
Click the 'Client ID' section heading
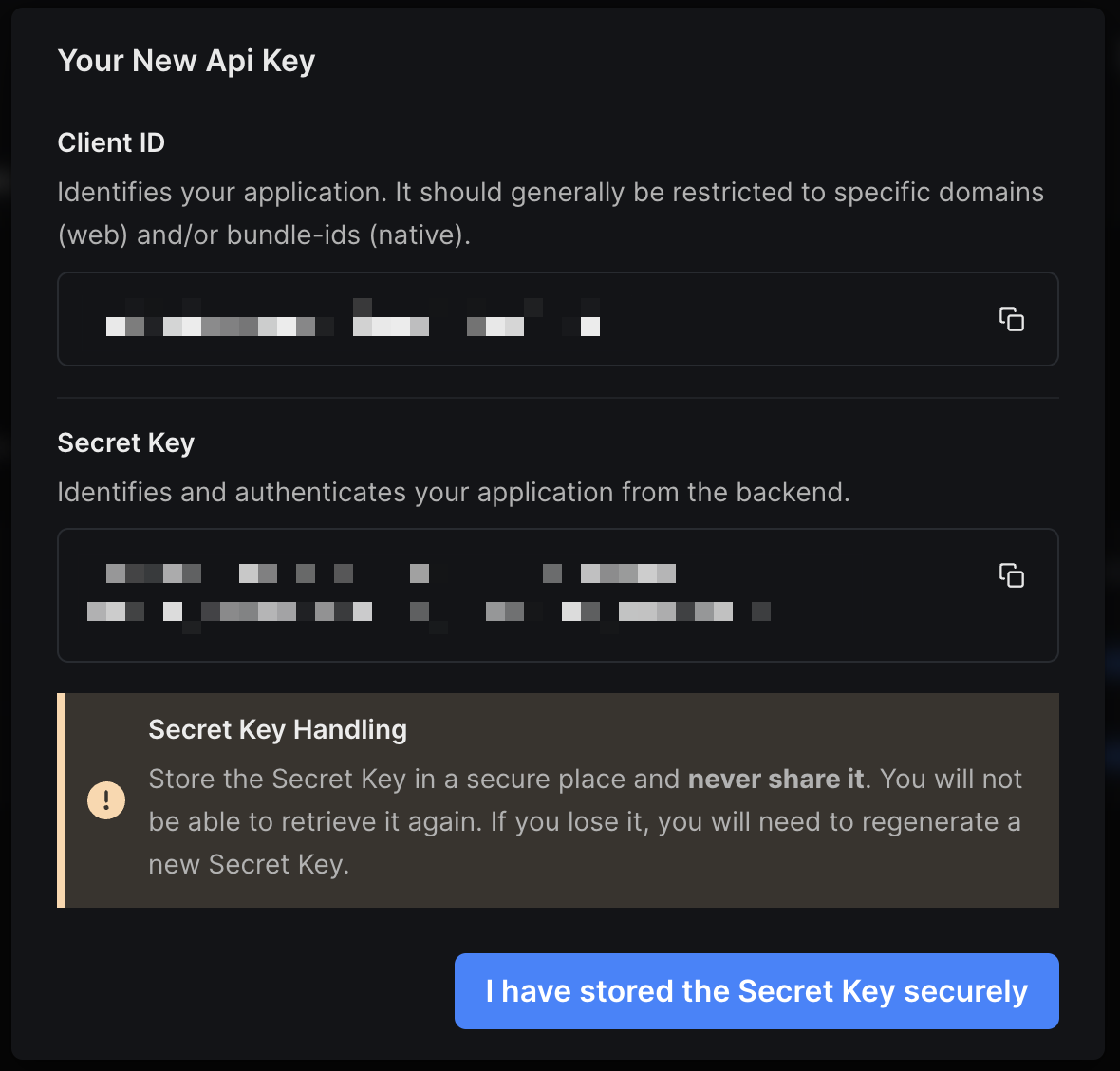(x=111, y=142)
